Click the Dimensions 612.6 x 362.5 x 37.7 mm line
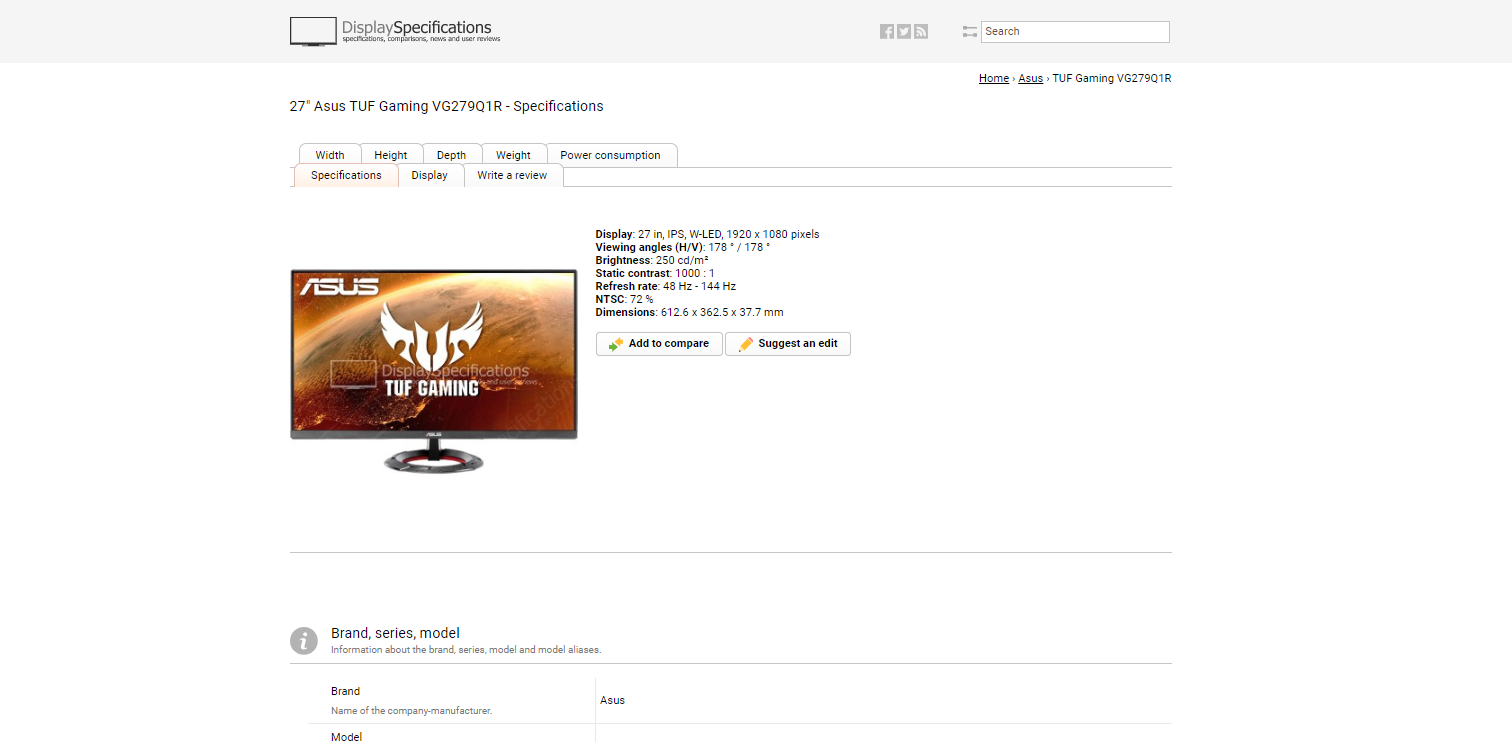Image resolution: width=1512 pixels, height=742 pixels. pos(690,312)
